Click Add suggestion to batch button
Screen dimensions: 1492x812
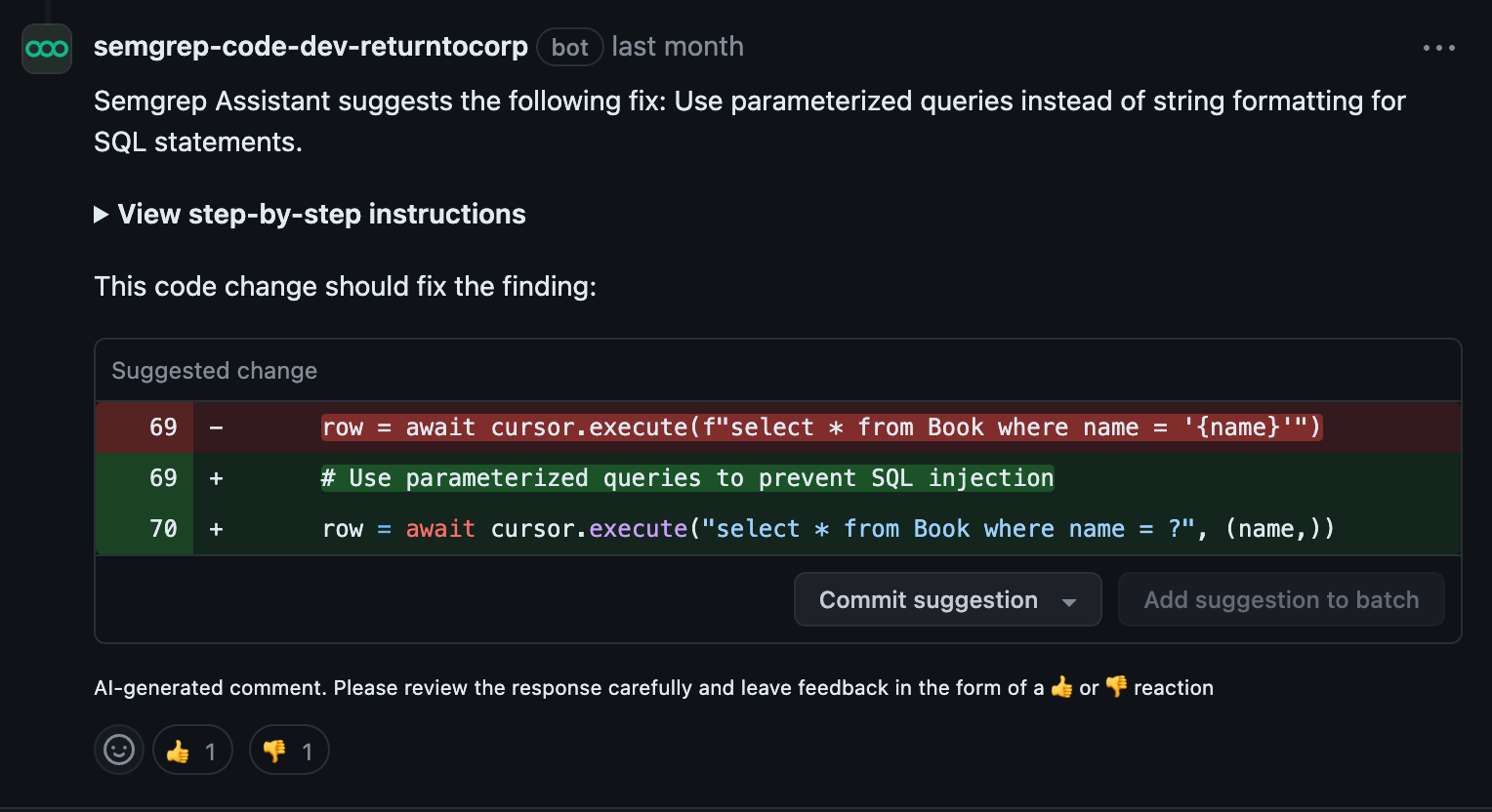point(1281,600)
